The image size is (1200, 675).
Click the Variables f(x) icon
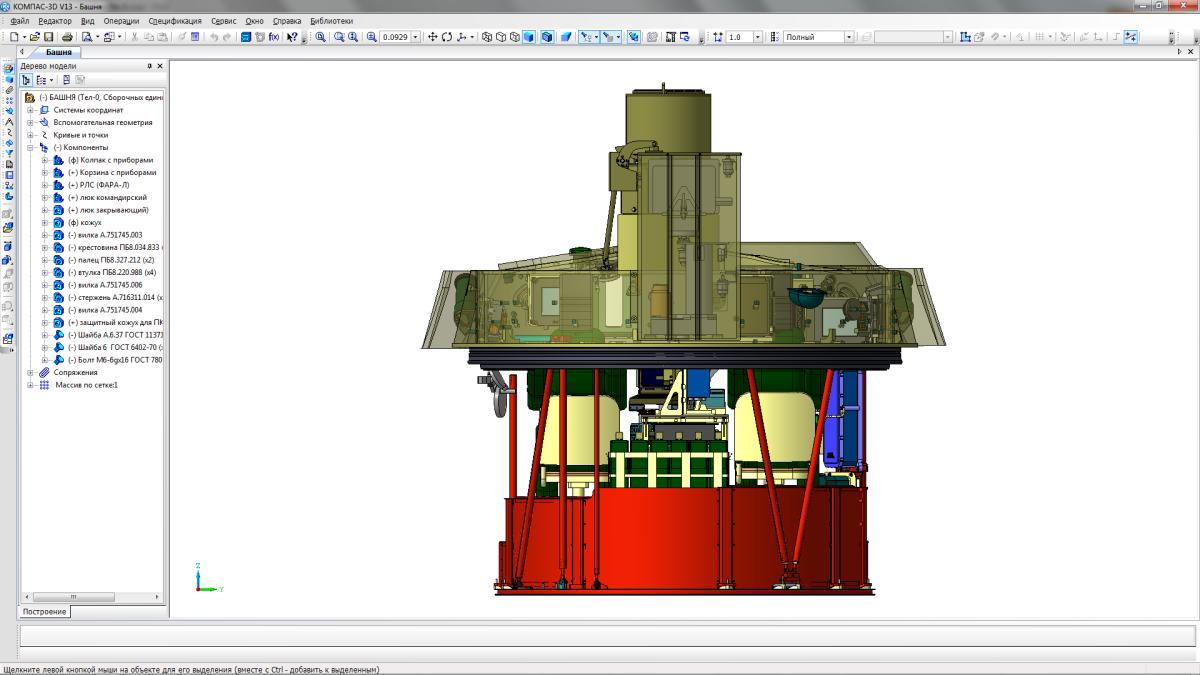click(274, 37)
